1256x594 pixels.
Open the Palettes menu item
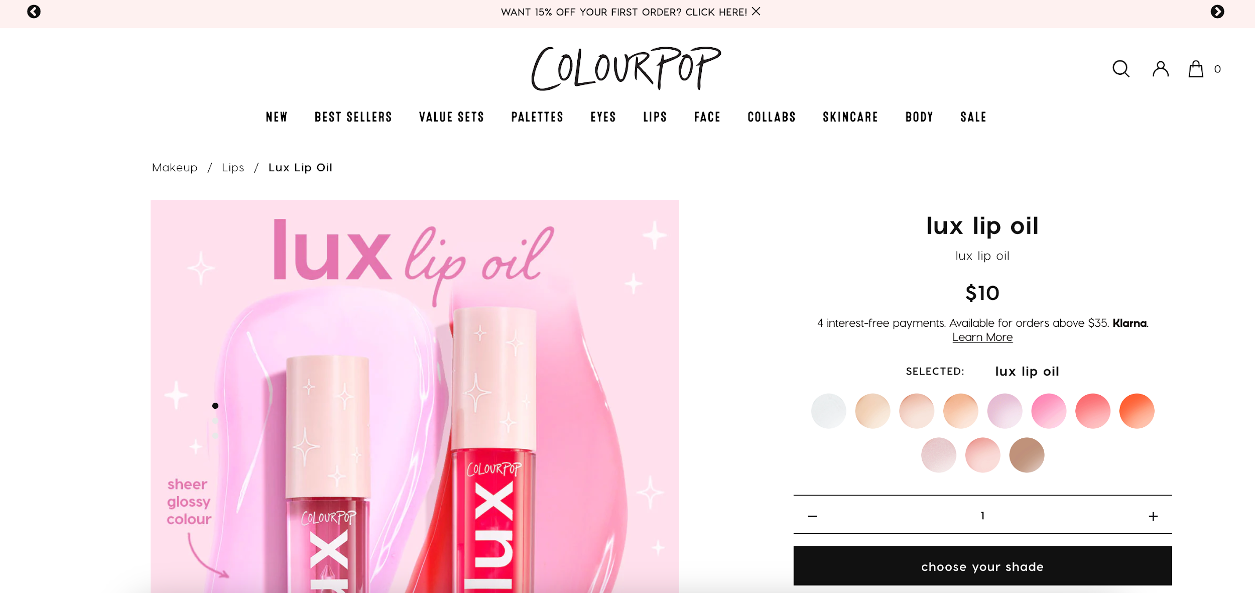[537, 117]
